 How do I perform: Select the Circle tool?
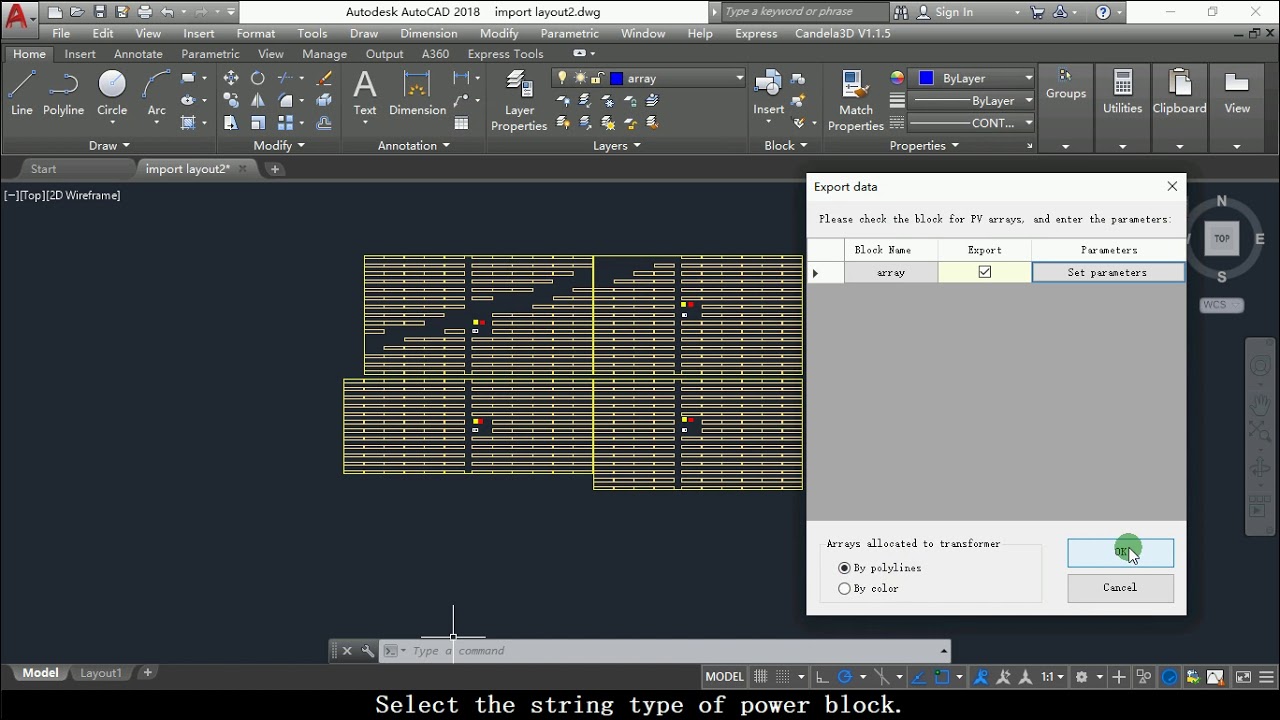pyautogui.click(x=112, y=93)
